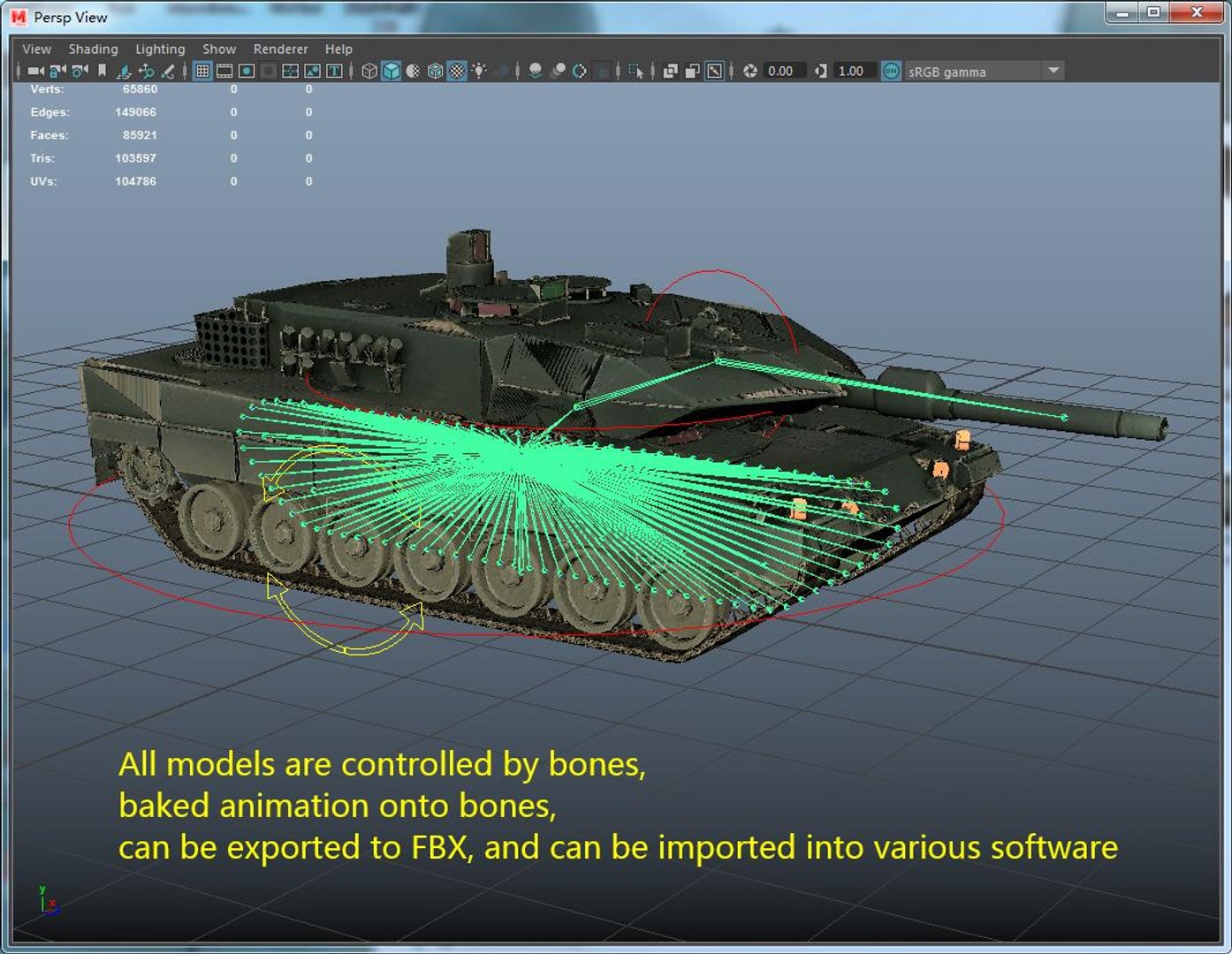1232x954 pixels.
Task: Click the Use All Lights bulb icon
Action: [479, 71]
